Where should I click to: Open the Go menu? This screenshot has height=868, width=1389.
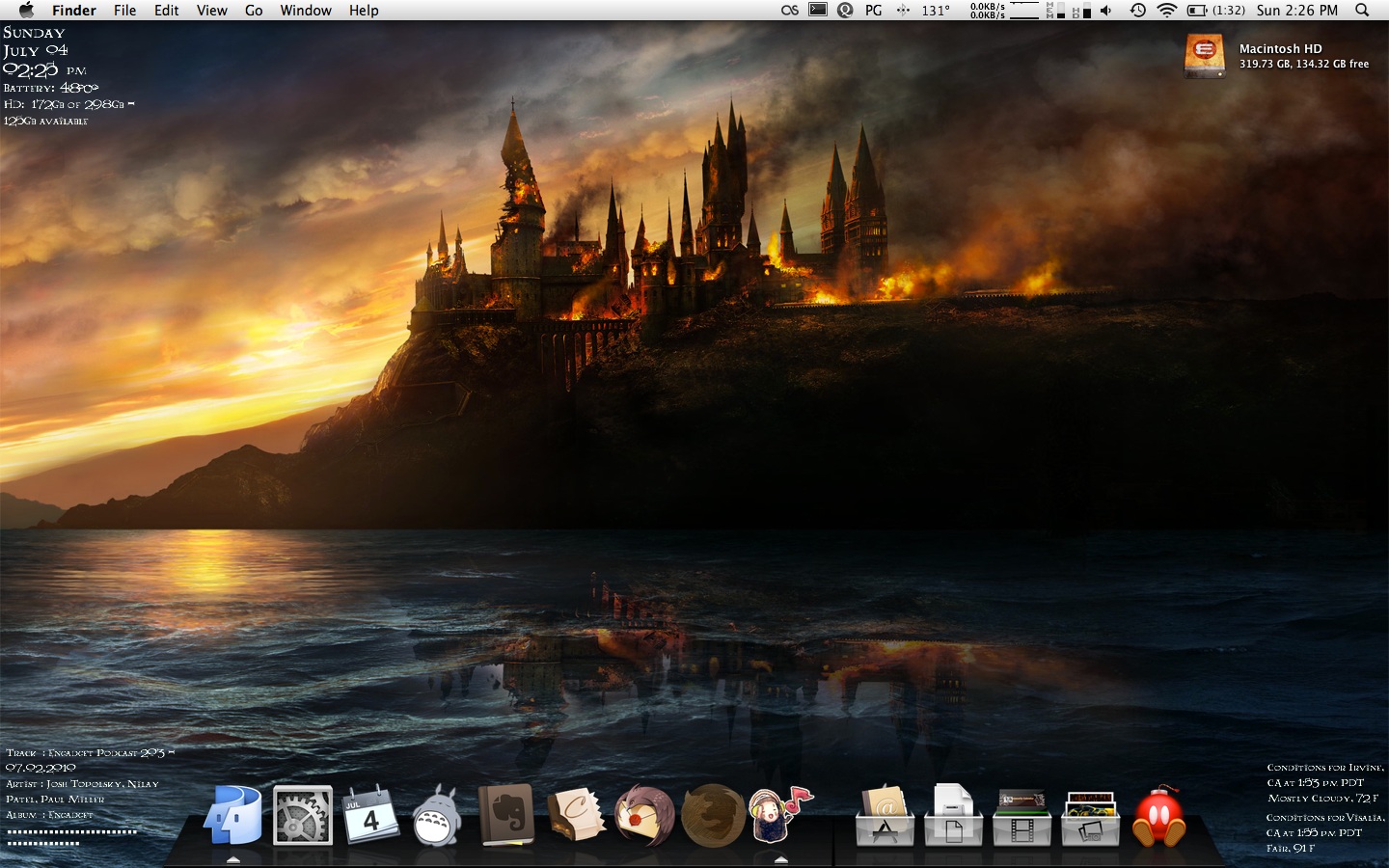pos(254,11)
